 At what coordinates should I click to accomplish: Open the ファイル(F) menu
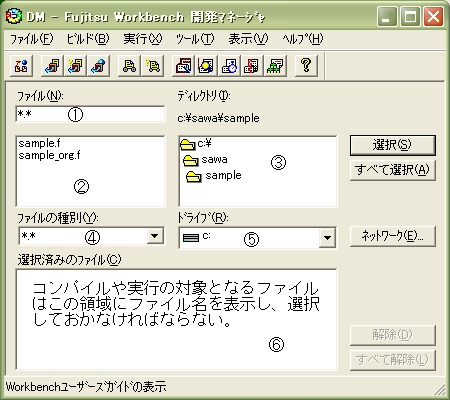click(x=32, y=39)
